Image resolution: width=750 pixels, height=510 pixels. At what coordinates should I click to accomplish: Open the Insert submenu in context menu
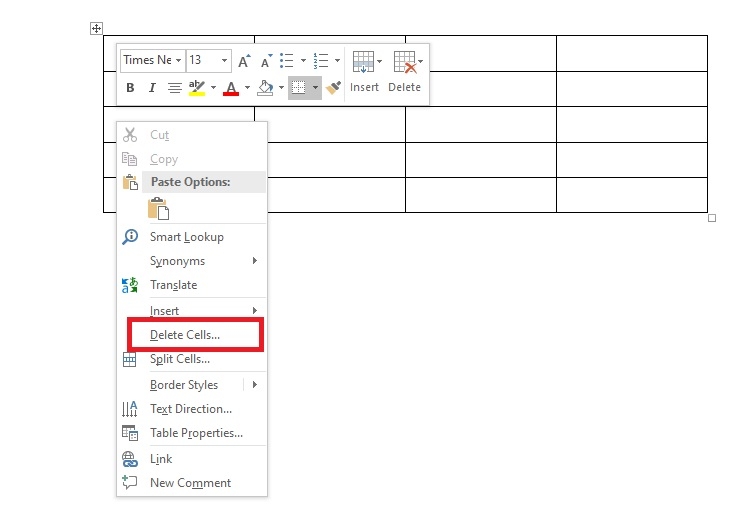pos(192,311)
